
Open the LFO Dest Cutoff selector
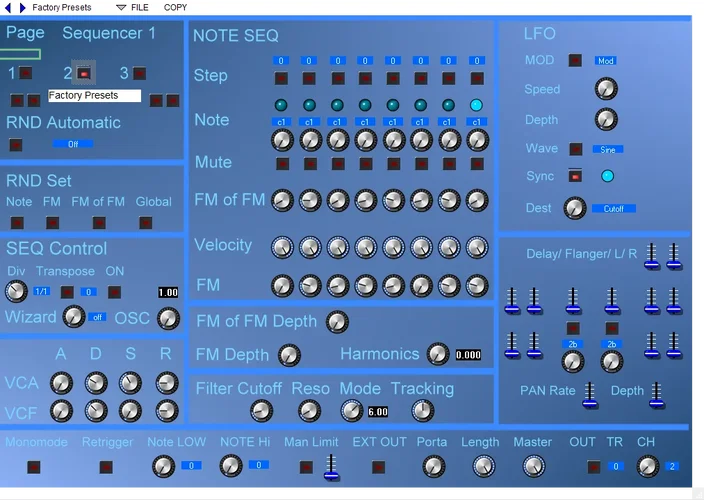point(613,209)
